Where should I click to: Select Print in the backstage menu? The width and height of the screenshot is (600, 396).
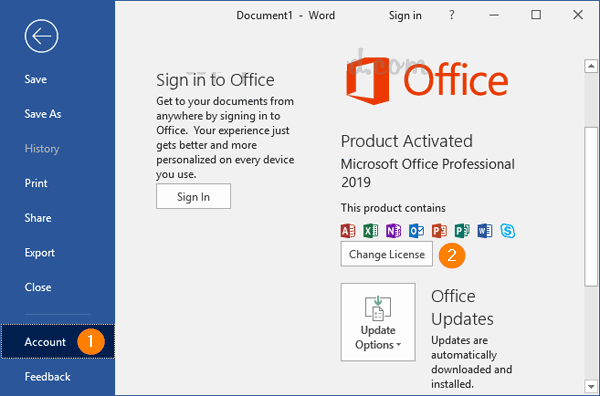(x=36, y=183)
